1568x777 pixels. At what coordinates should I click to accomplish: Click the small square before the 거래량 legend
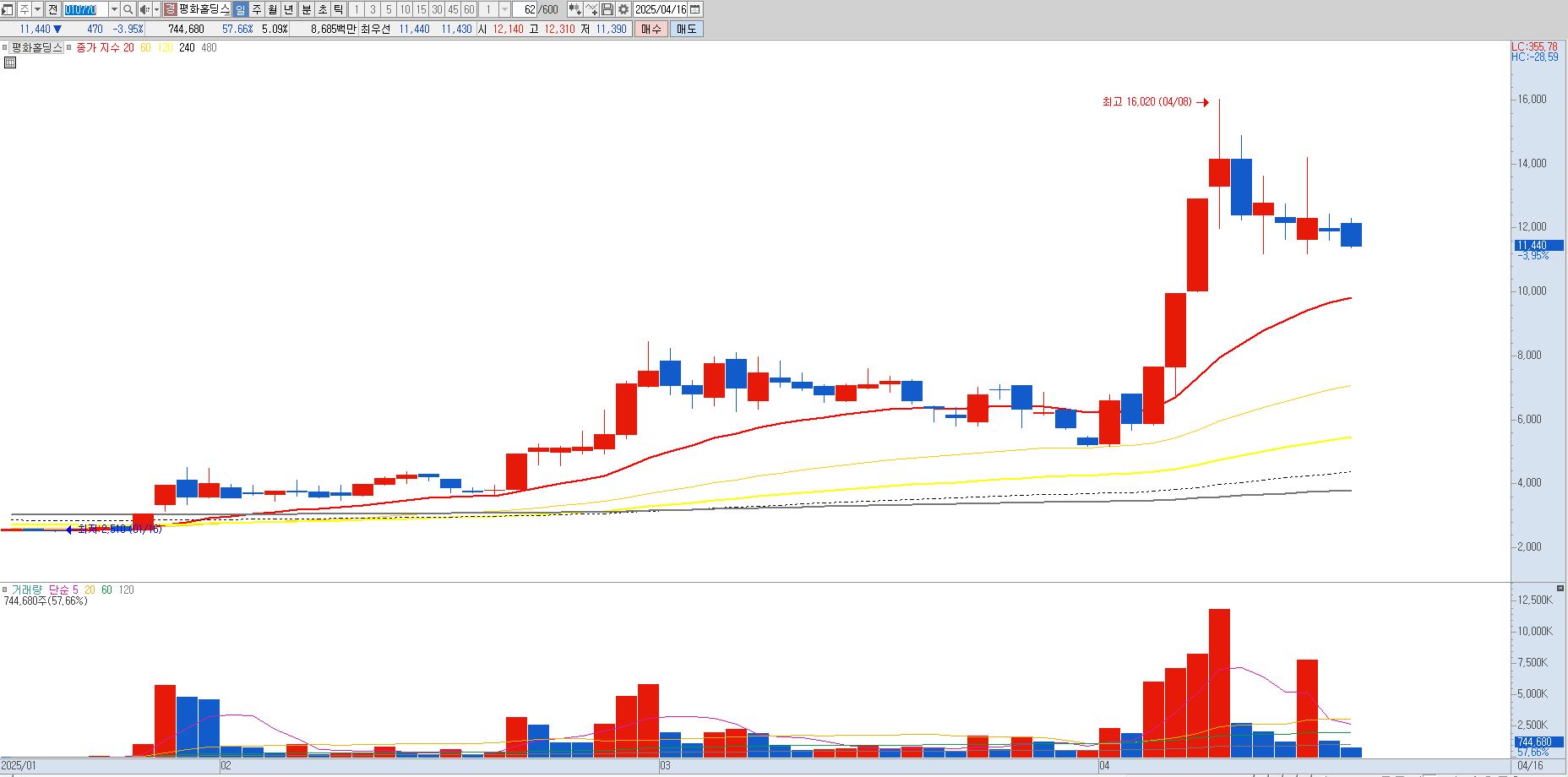click(5, 590)
